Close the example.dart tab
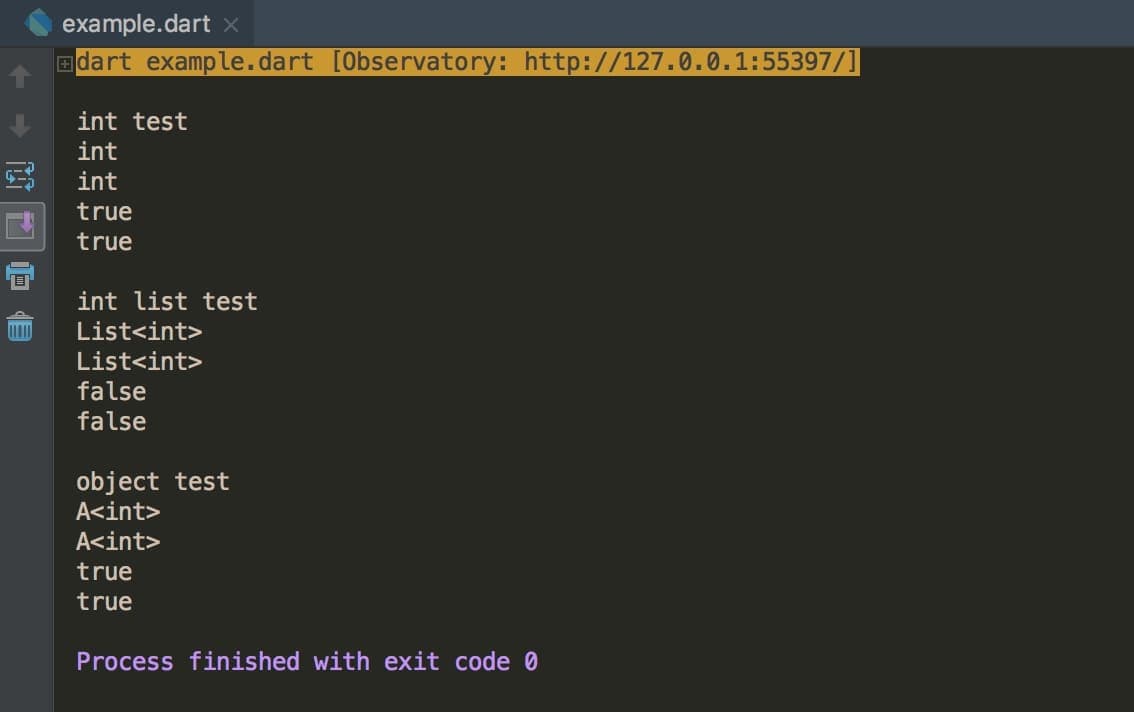This screenshot has width=1134, height=712. (231, 25)
